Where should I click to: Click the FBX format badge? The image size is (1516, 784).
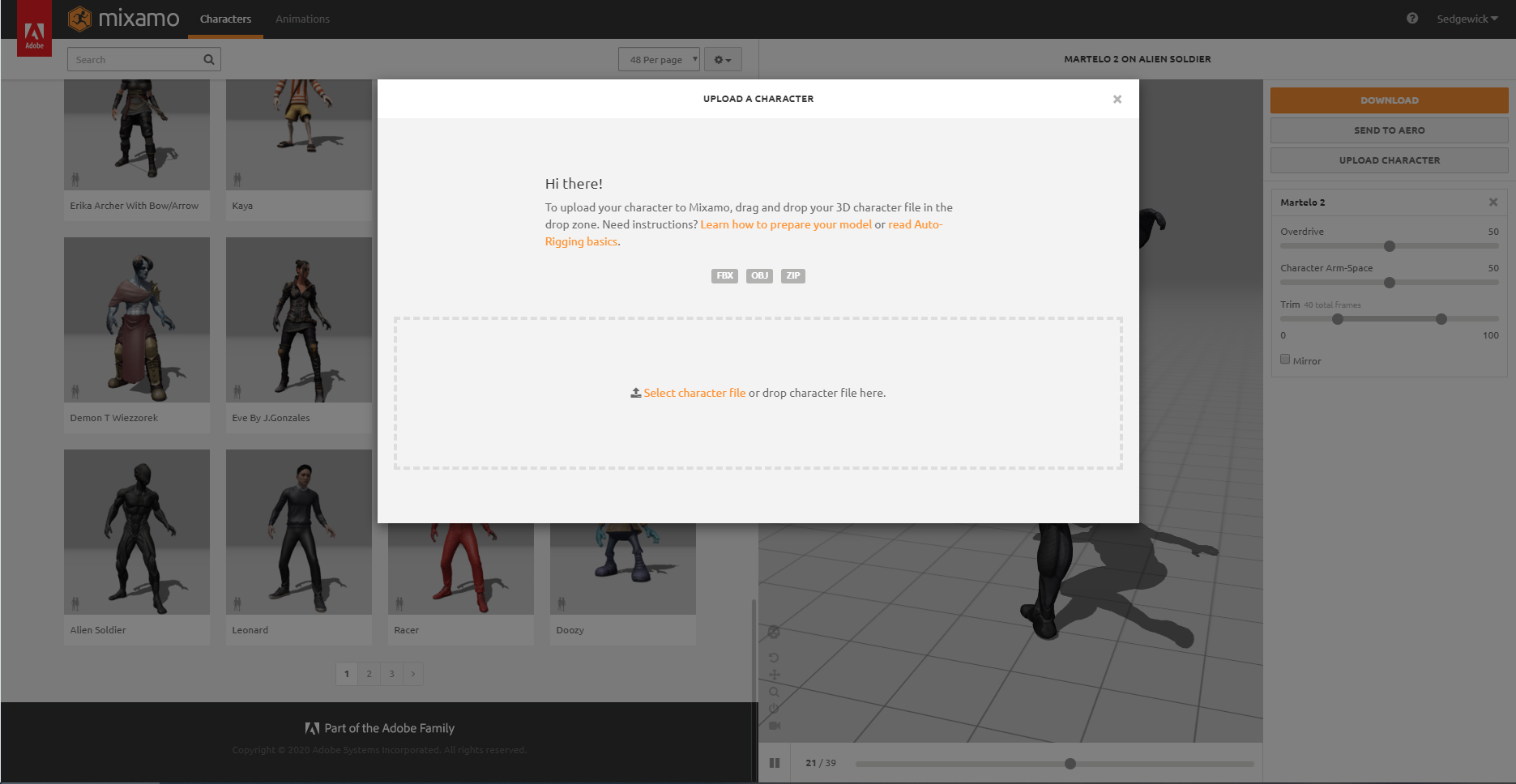(x=724, y=275)
